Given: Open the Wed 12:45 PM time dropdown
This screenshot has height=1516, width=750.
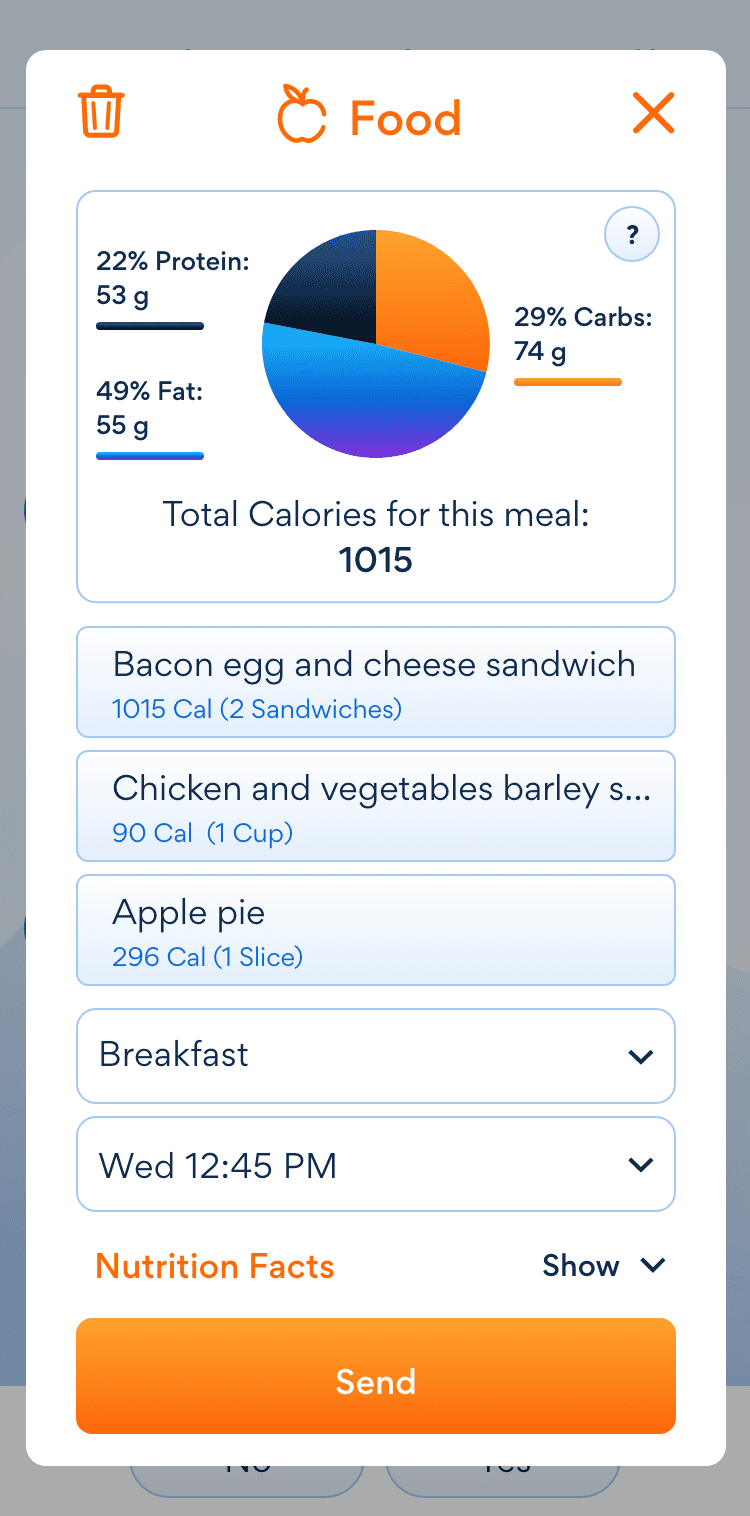Looking at the screenshot, I should 376,1164.
